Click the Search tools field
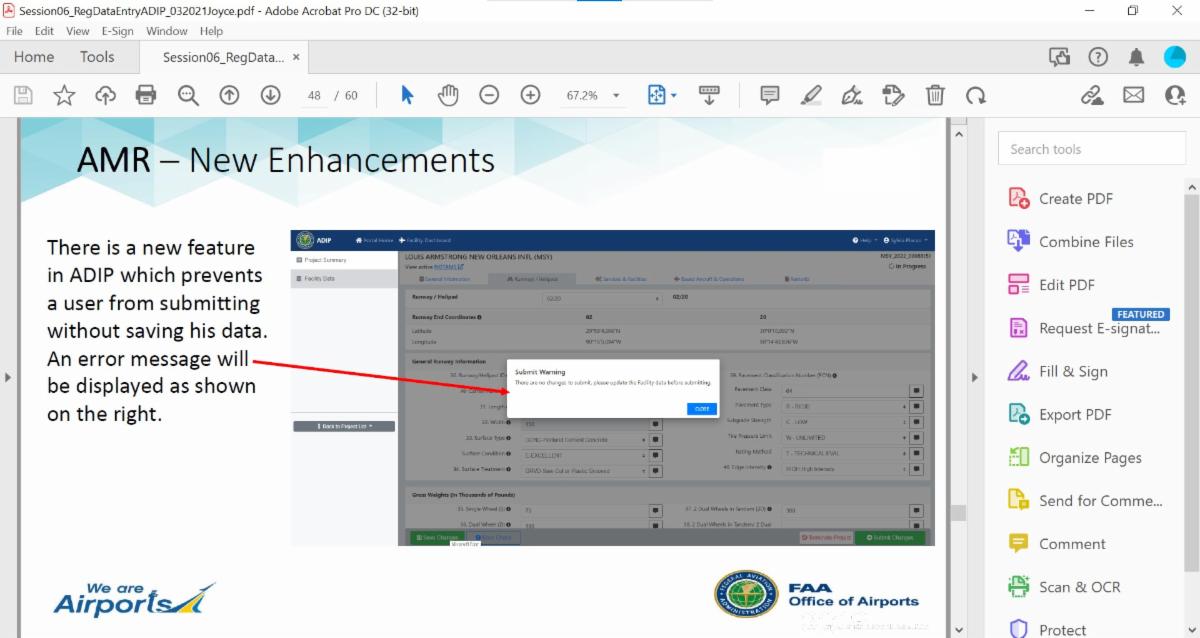 tap(1091, 149)
